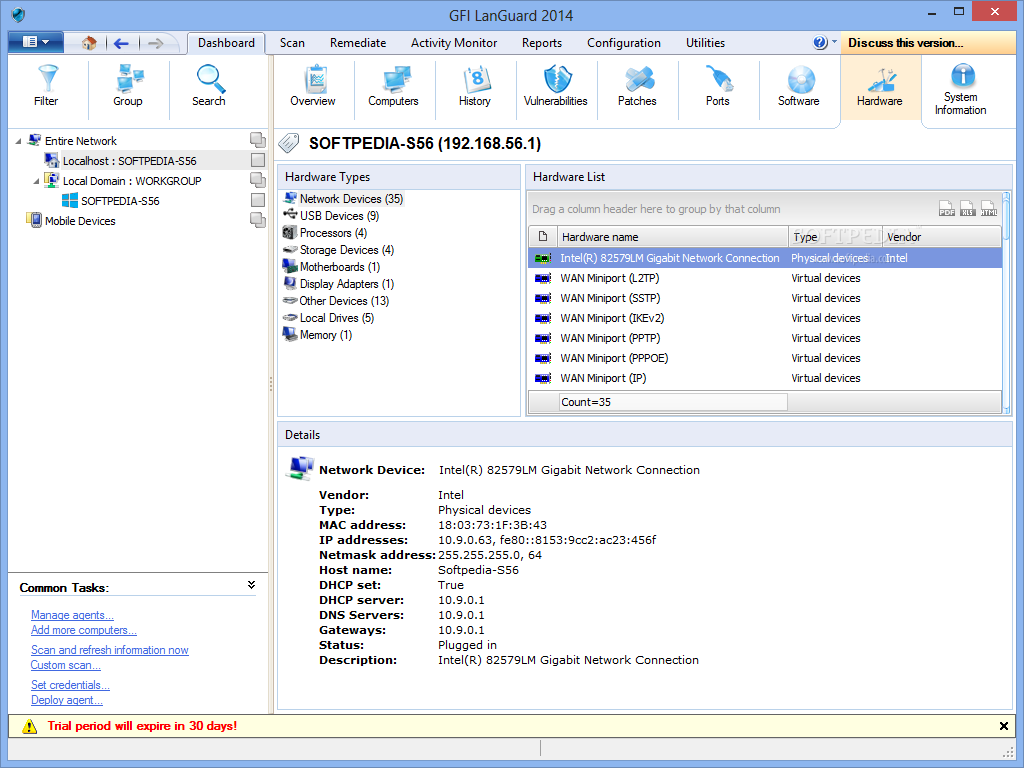Switch to the Utilities tab
Viewport: 1024px width, 768px height.
pyautogui.click(x=705, y=43)
